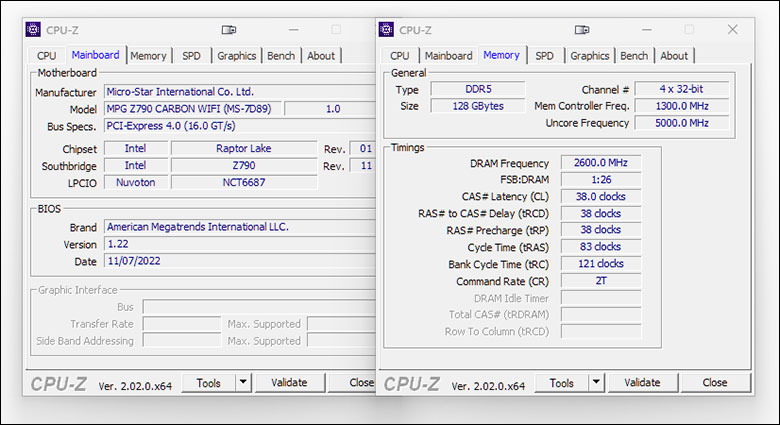Click 5000.0 MHz uncore frequency field
This screenshot has width=780, height=425.
coord(682,123)
